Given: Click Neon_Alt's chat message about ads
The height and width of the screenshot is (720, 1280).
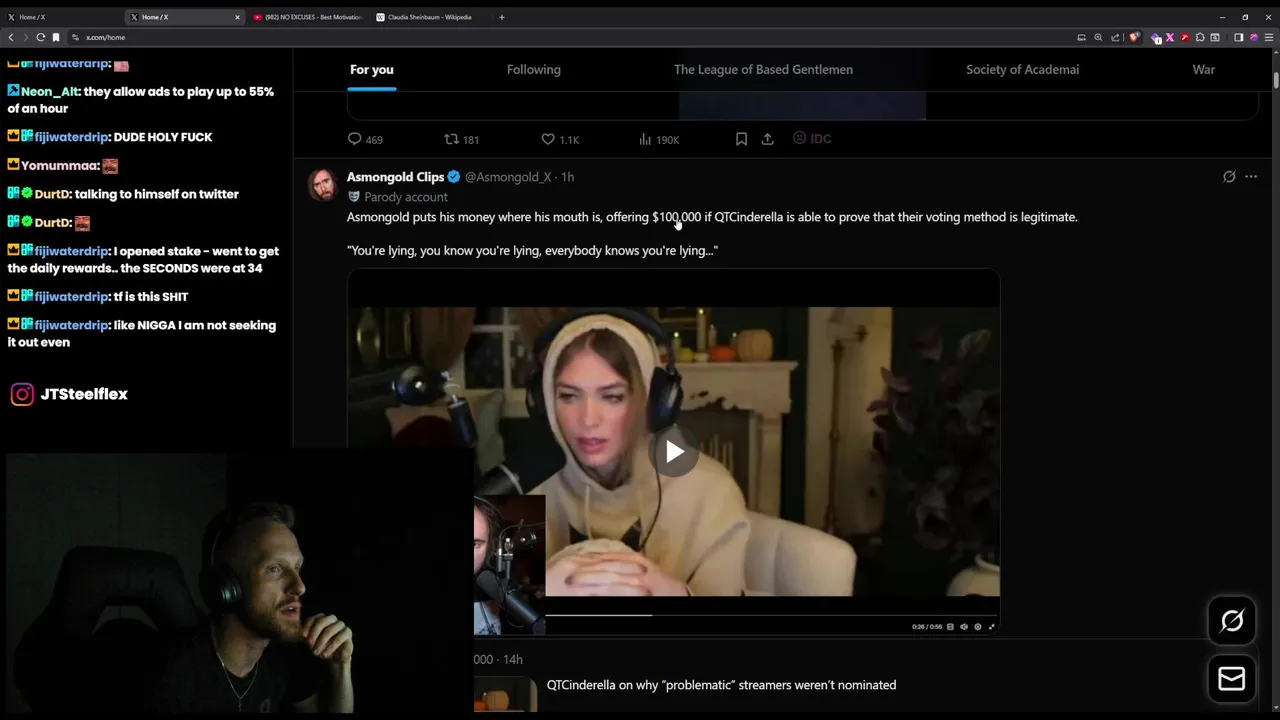Looking at the screenshot, I should (x=141, y=100).
